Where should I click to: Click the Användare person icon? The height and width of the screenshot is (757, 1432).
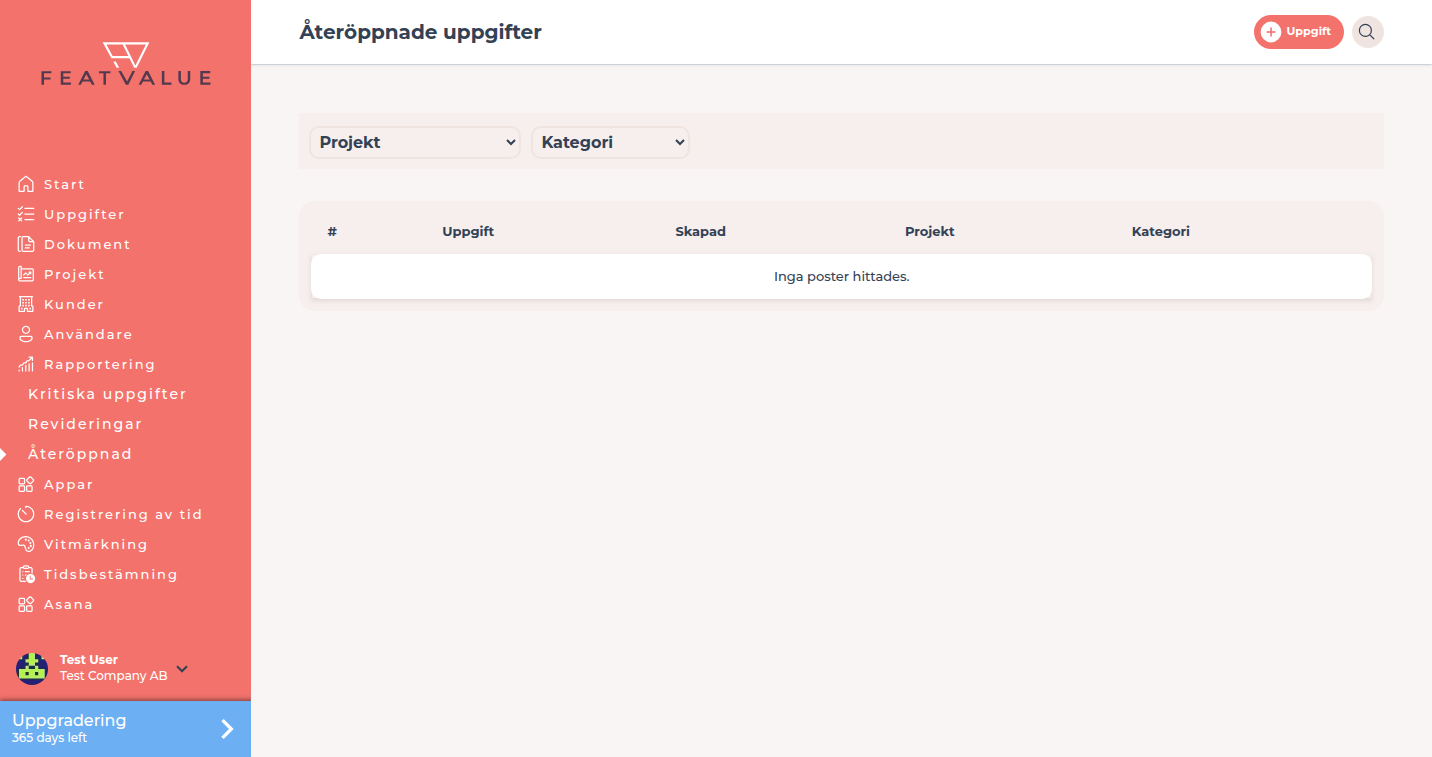pos(26,334)
